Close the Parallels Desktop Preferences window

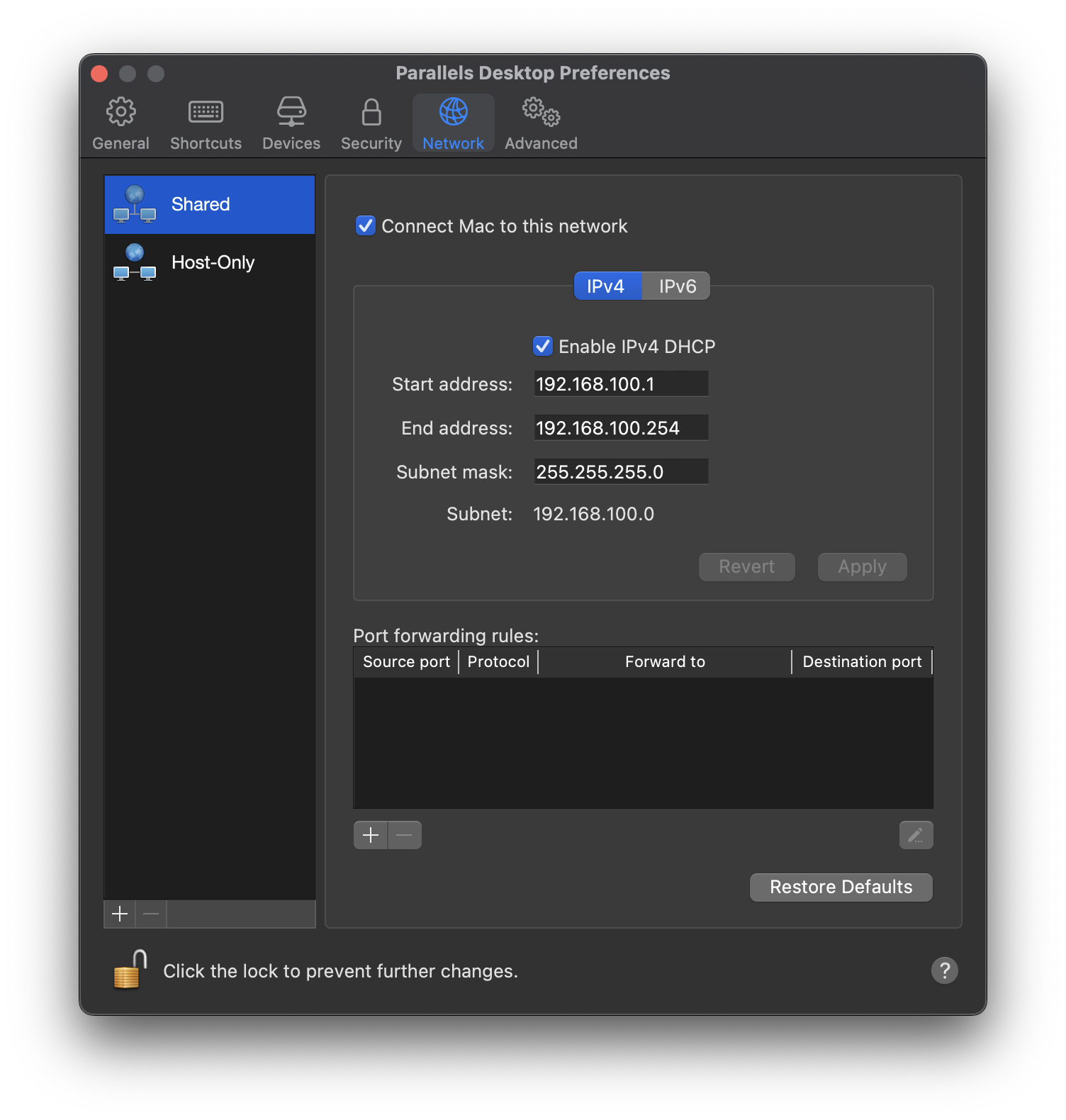tap(100, 74)
